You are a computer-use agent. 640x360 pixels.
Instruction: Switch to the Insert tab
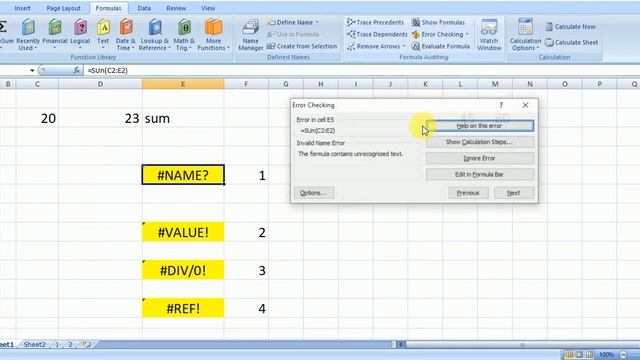click(22, 8)
